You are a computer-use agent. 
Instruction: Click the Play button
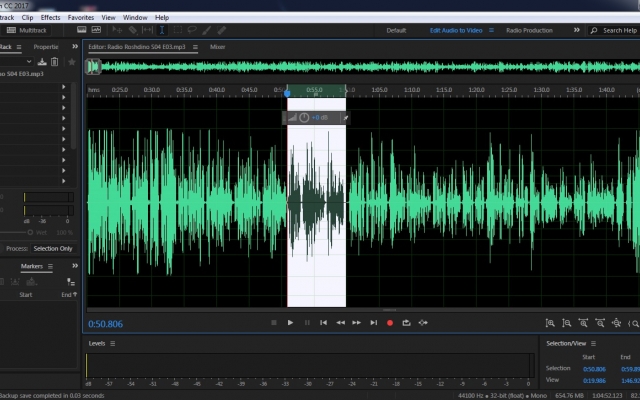[290, 322]
